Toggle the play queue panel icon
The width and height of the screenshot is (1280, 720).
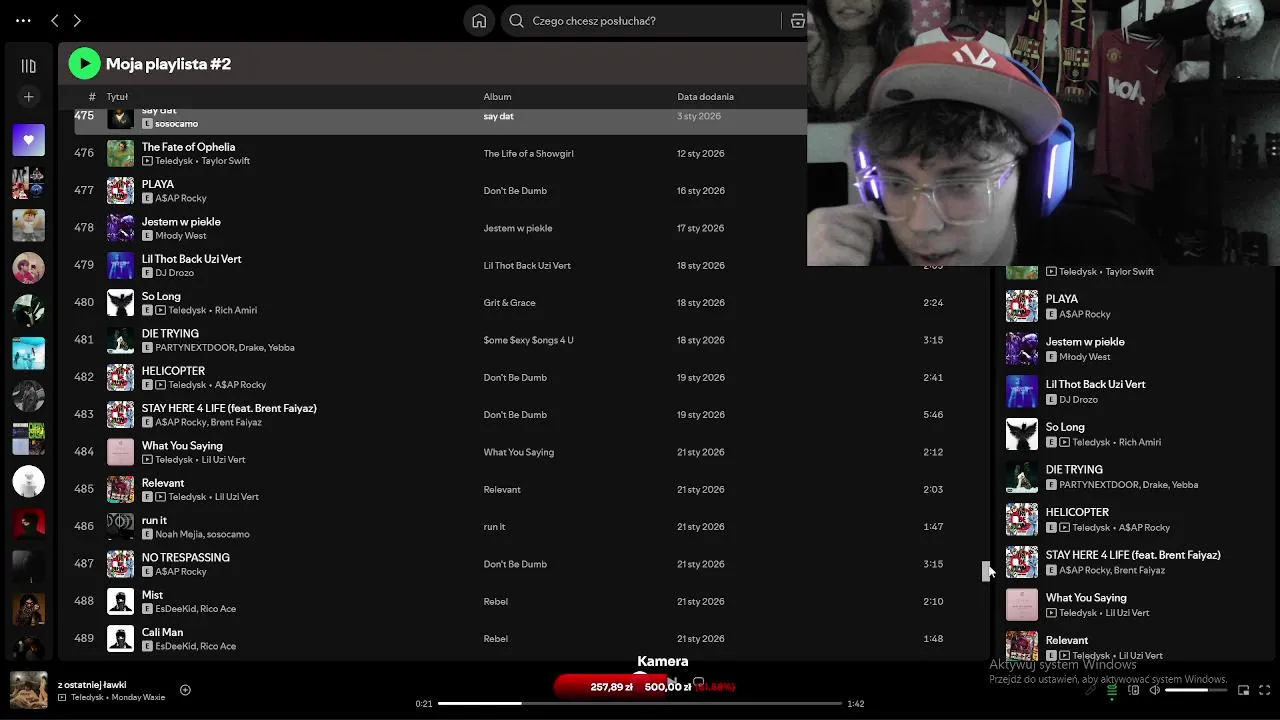tap(1112, 690)
